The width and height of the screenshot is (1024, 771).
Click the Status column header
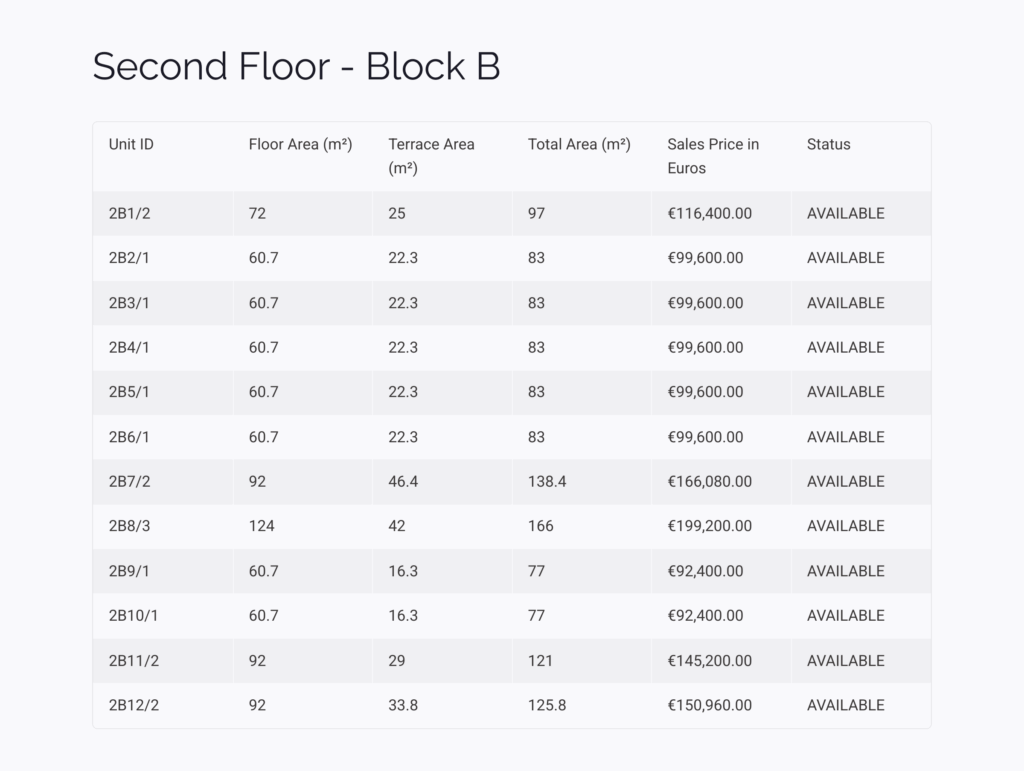coord(828,144)
